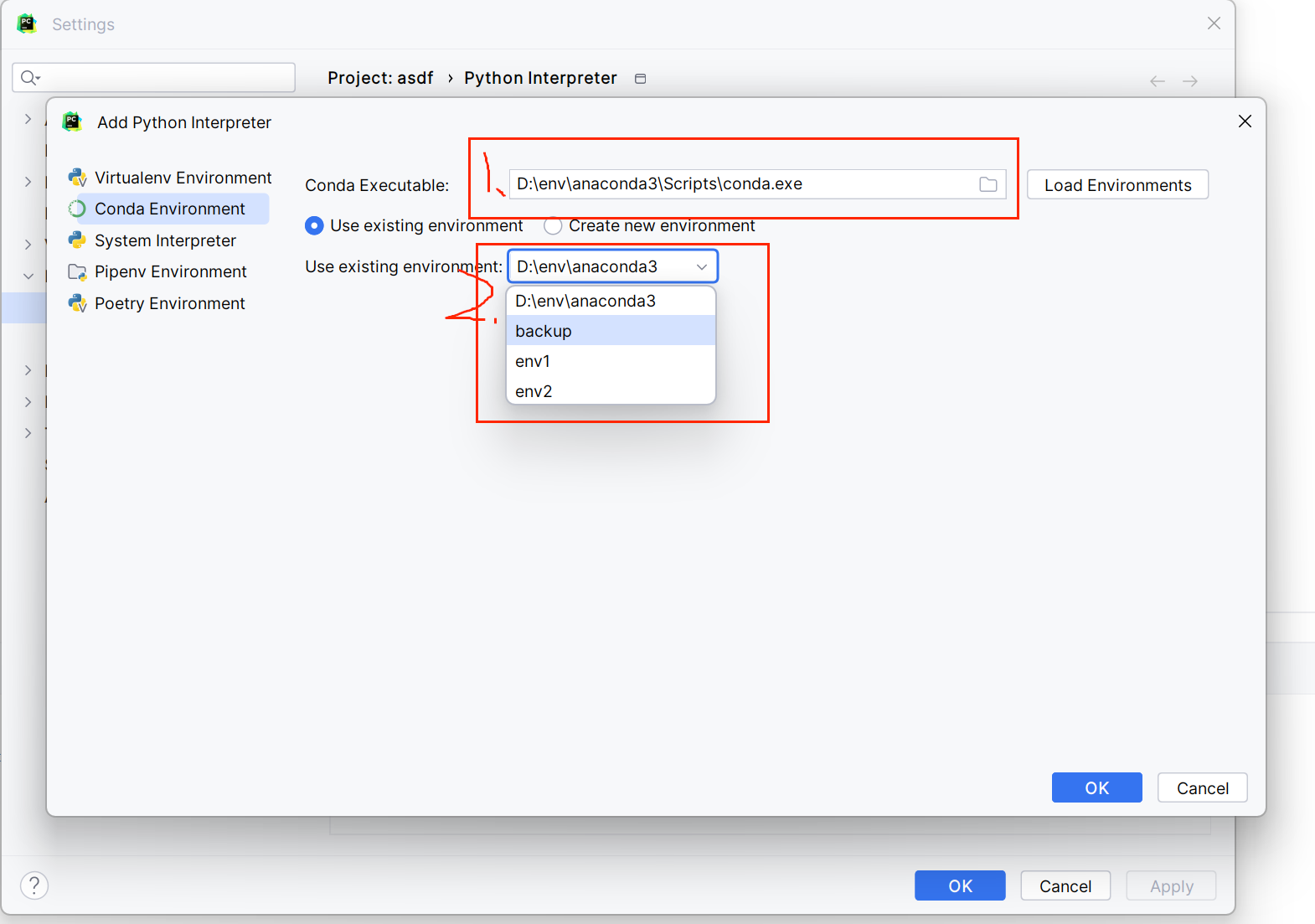Viewport: 1315px width, 924px height.
Task: Choose env2 from the environment list
Action: click(x=611, y=391)
